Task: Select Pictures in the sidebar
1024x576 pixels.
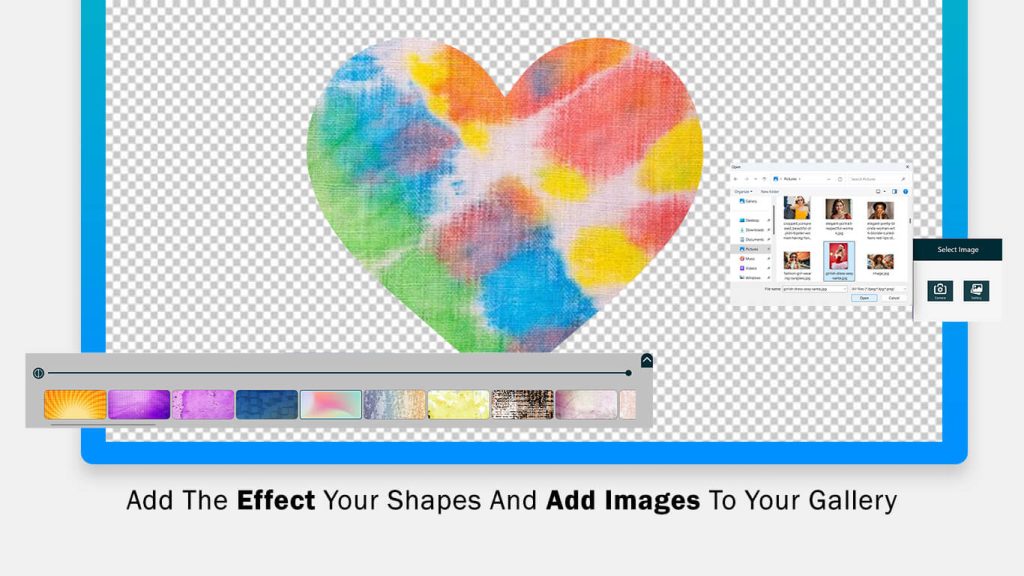Action: point(751,249)
